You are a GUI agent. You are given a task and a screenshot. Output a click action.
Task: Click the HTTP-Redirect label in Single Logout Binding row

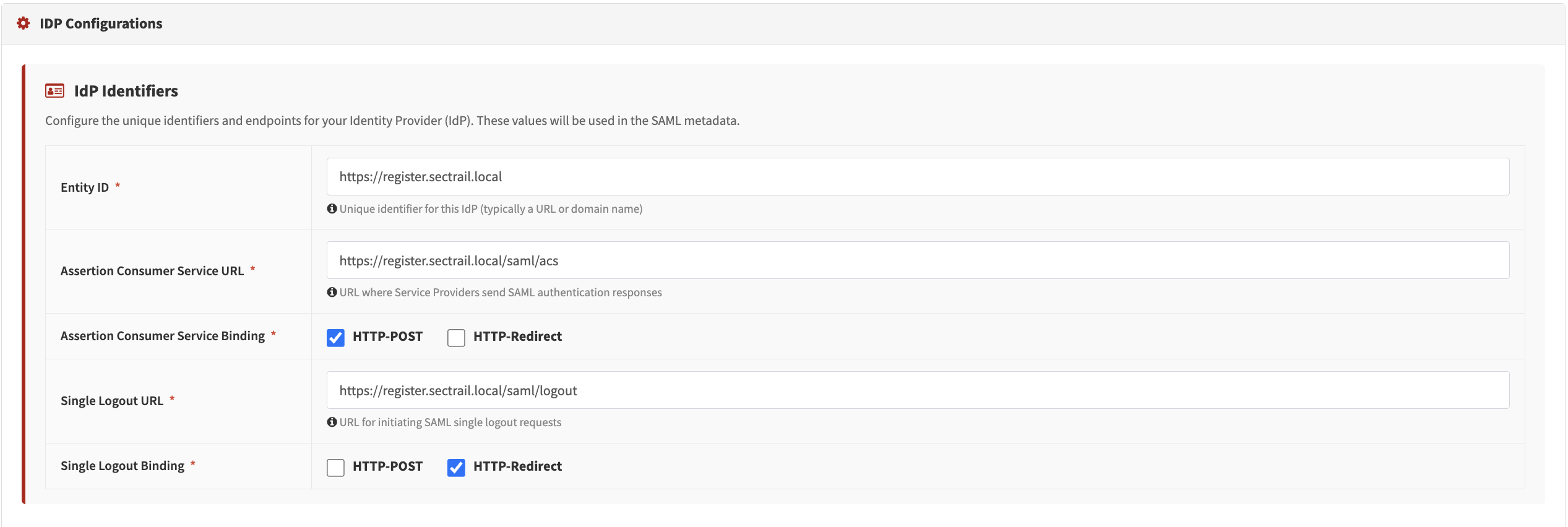click(516, 466)
